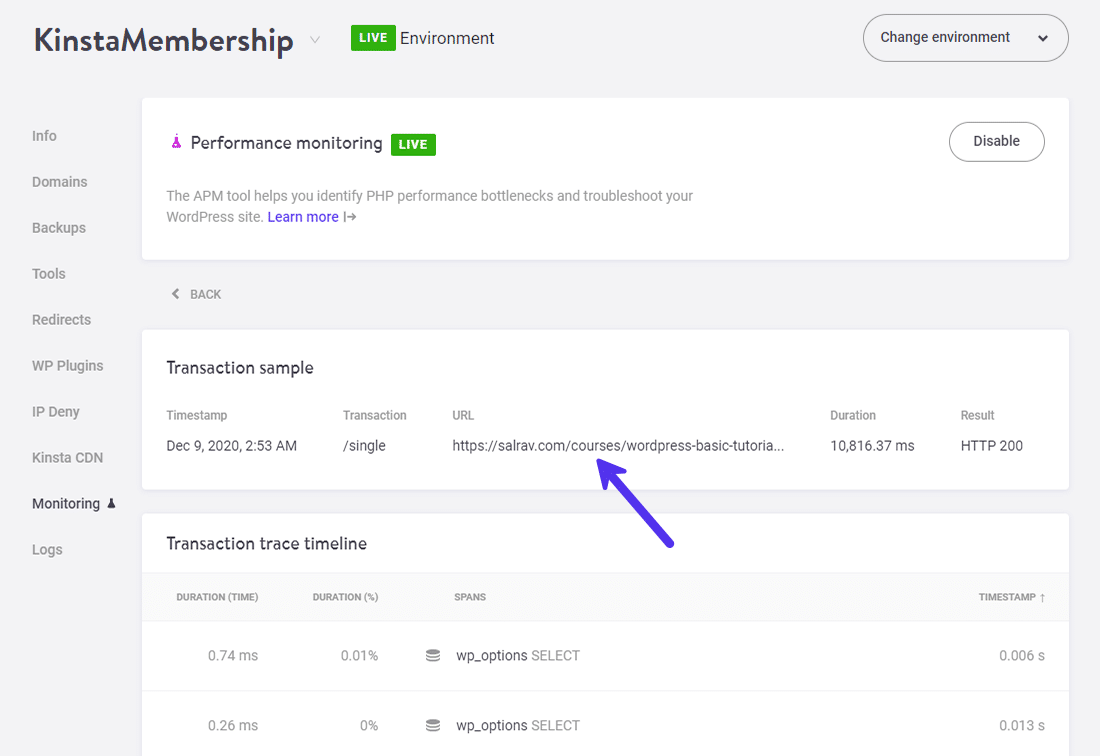The height and width of the screenshot is (756, 1100).
Task: Expand the KinstaMembership site switcher chevron
Action: [315, 40]
